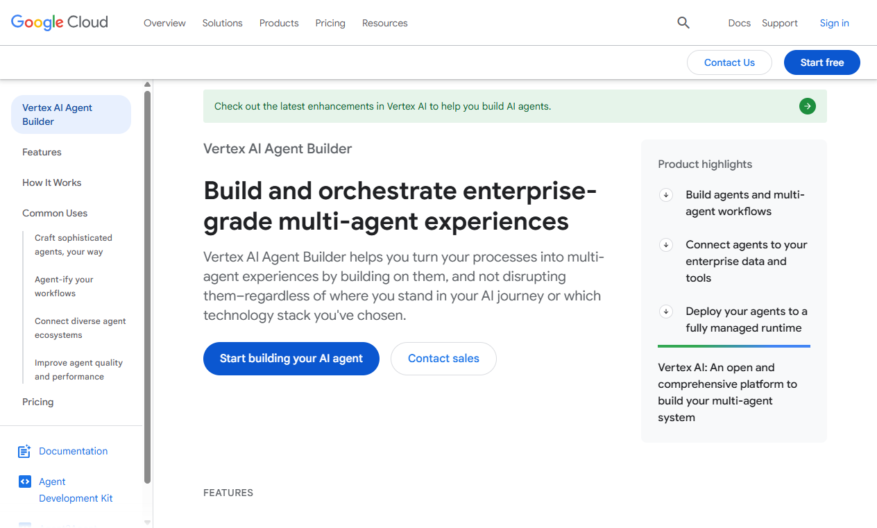Select Common Uses in the sidebar

coord(55,213)
